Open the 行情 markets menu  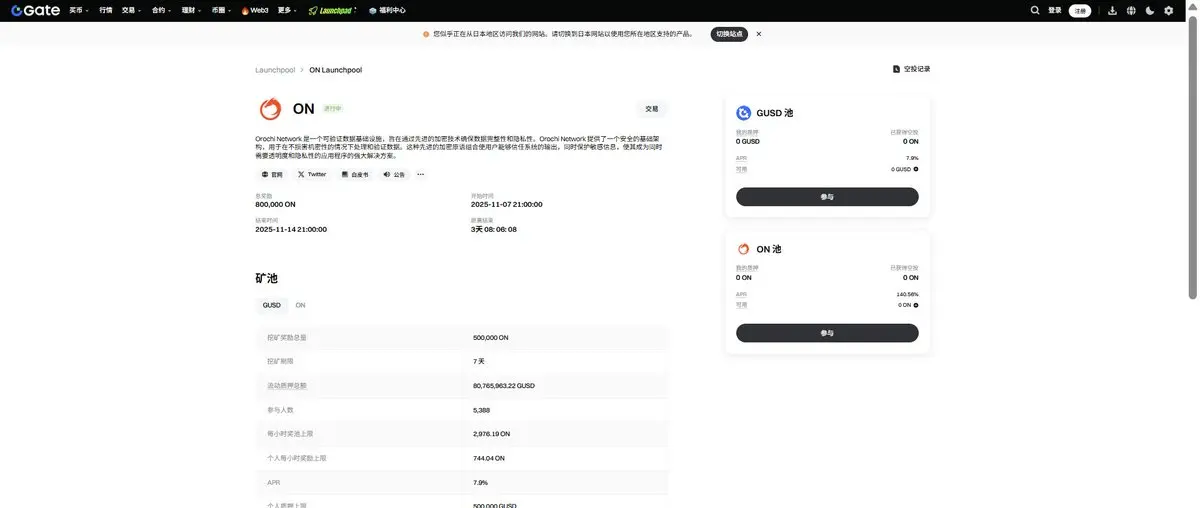tap(106, 10)
